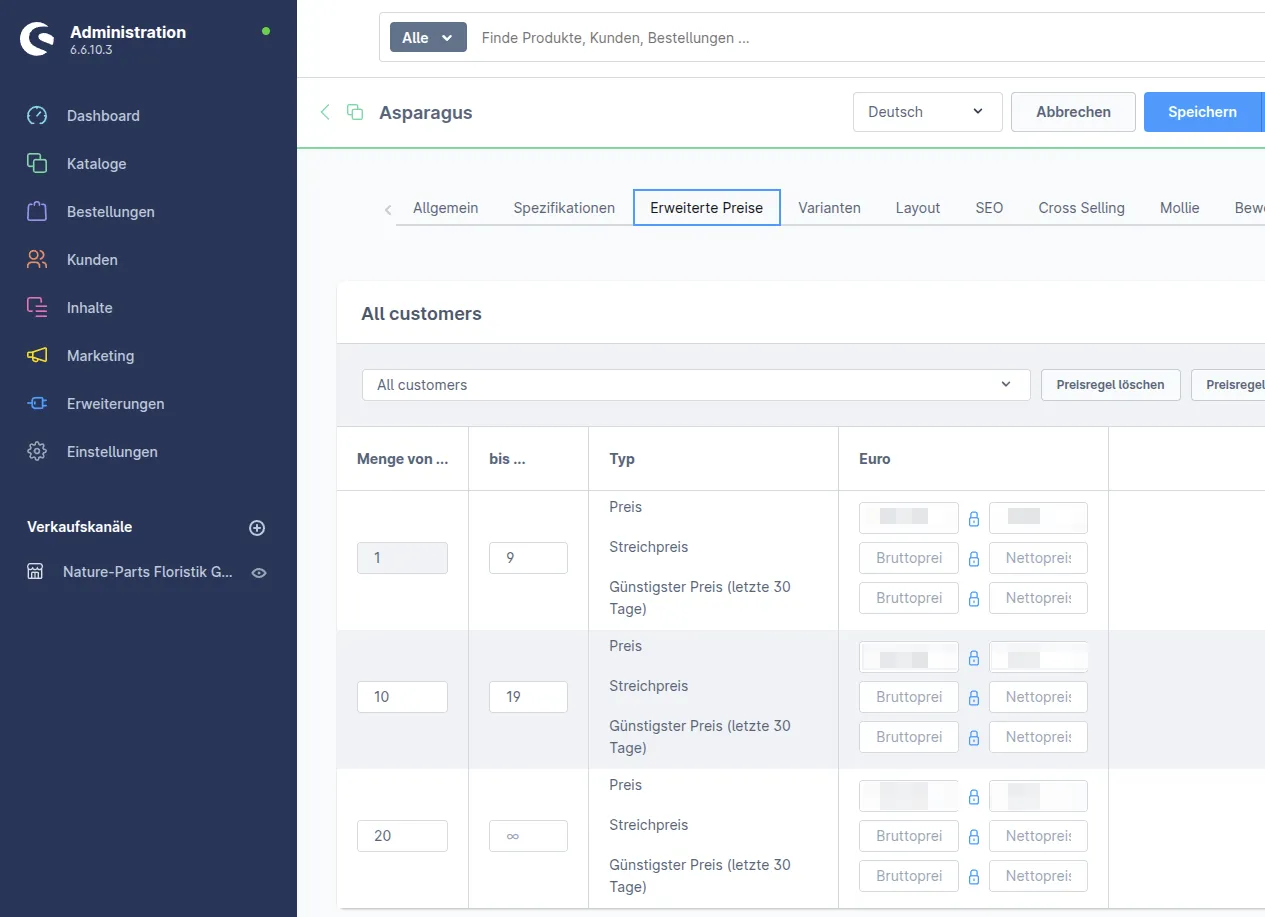Toggle visibility eye of Nature-Parts Floristik channel
1265x917 pixels.
click(x=259, y=573)
